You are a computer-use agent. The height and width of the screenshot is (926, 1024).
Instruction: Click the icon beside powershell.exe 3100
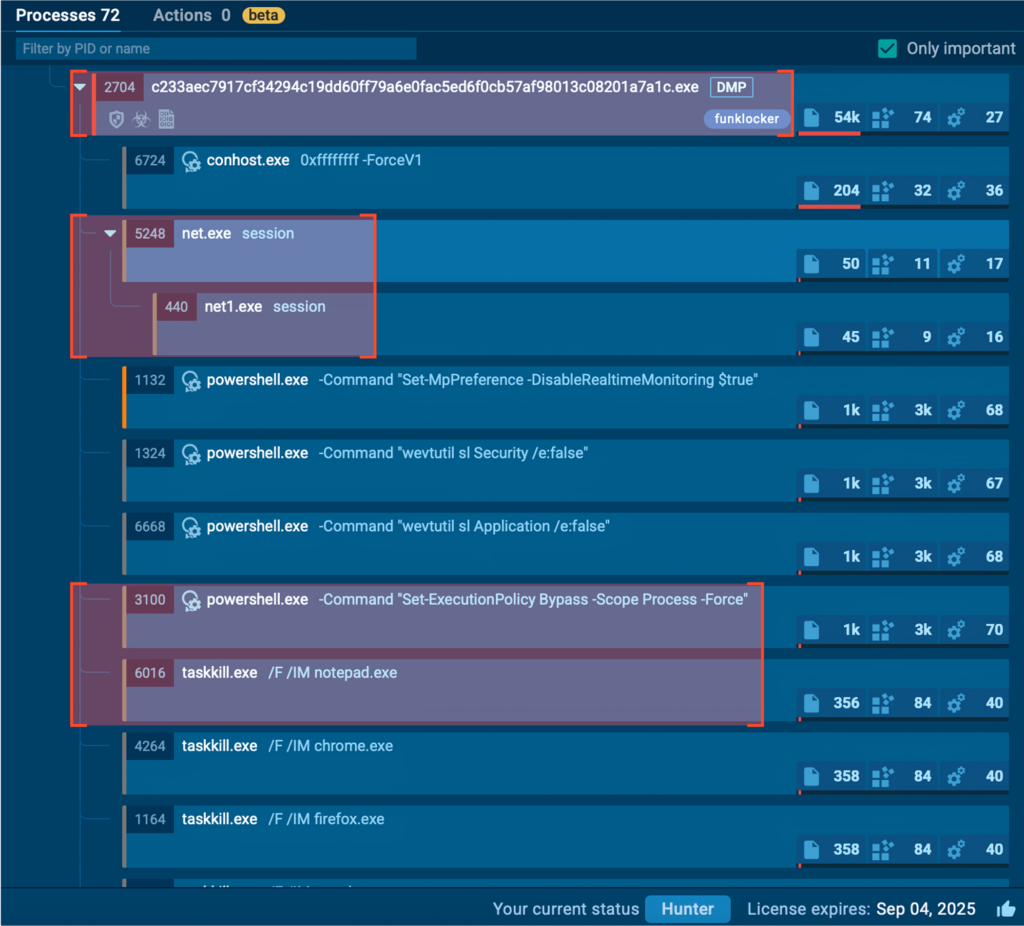pos(191,599)
